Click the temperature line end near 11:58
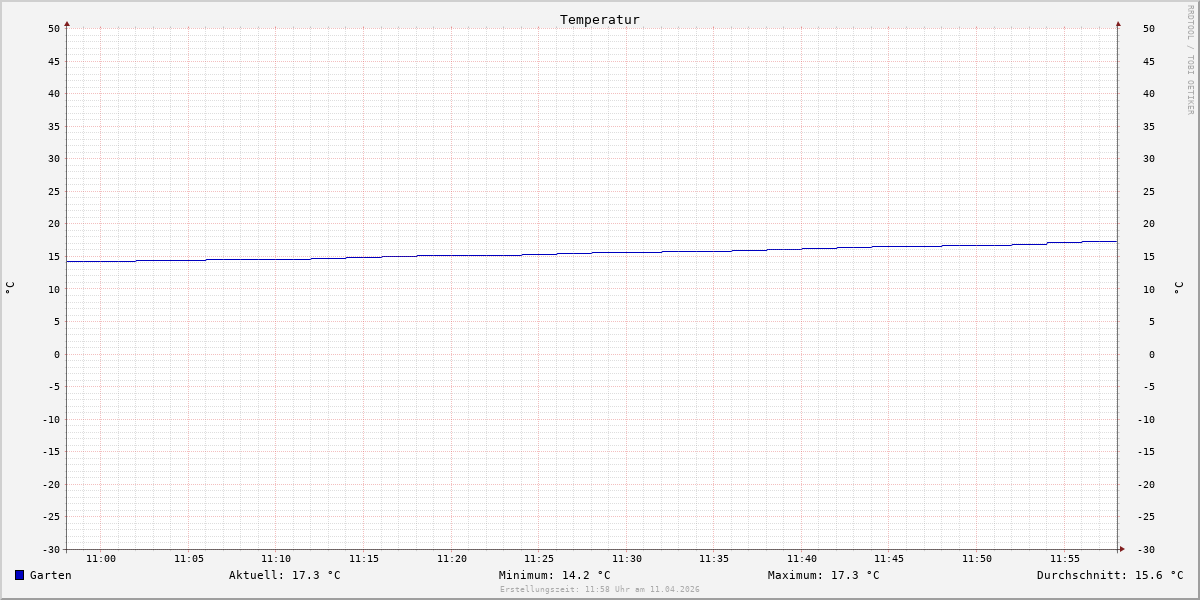 coord(1116,241)
